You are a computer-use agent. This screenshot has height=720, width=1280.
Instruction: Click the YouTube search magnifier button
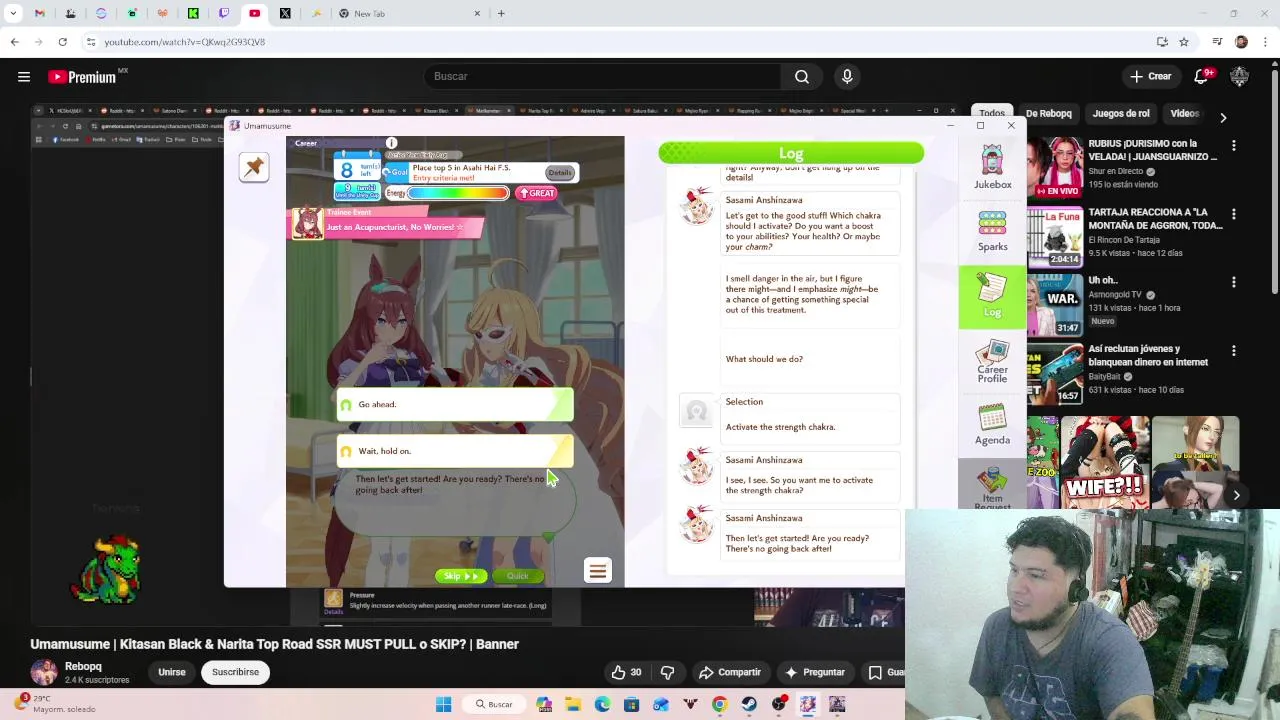[x=802, y=76]
